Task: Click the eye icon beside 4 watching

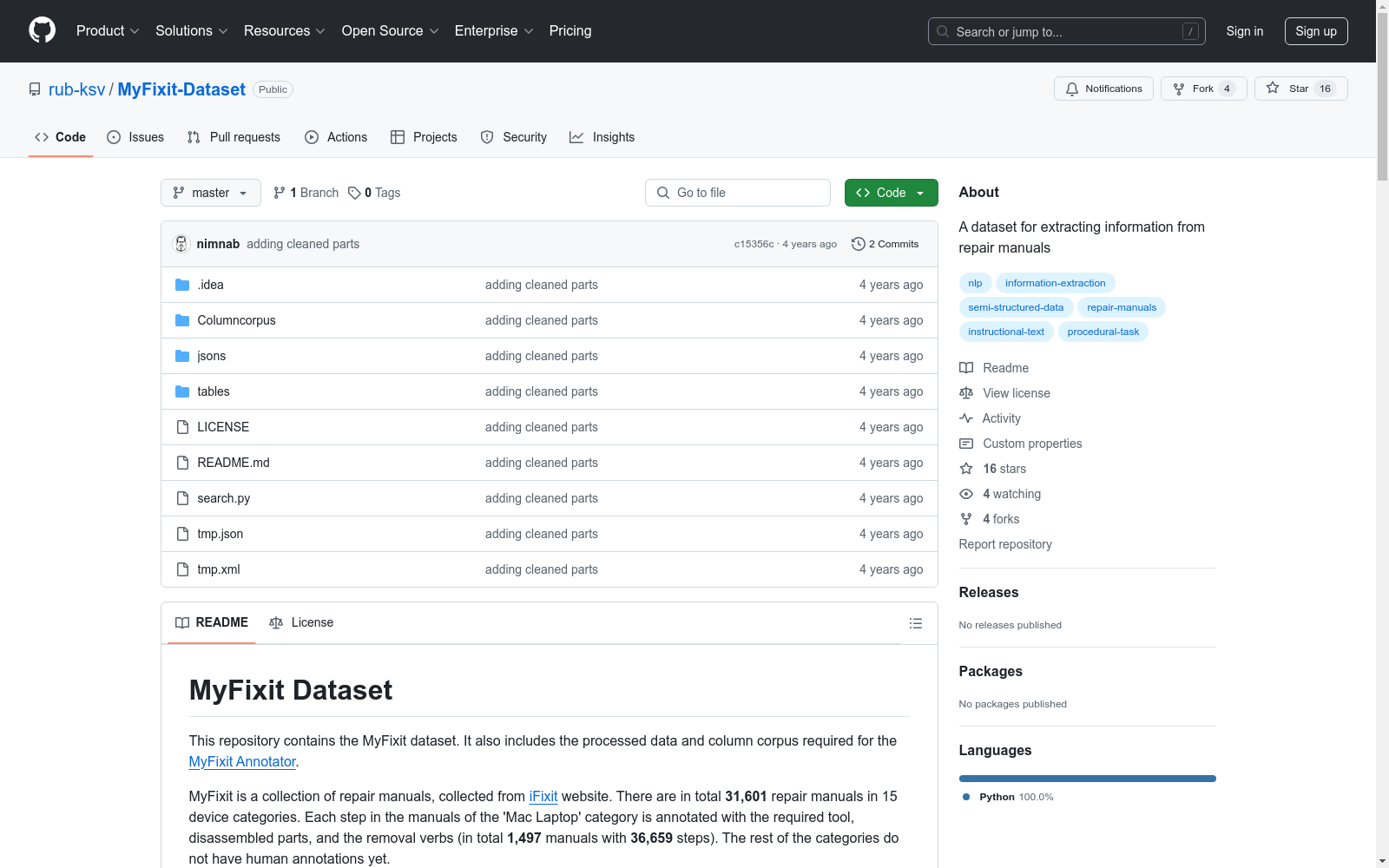Action: coord(966,494)
